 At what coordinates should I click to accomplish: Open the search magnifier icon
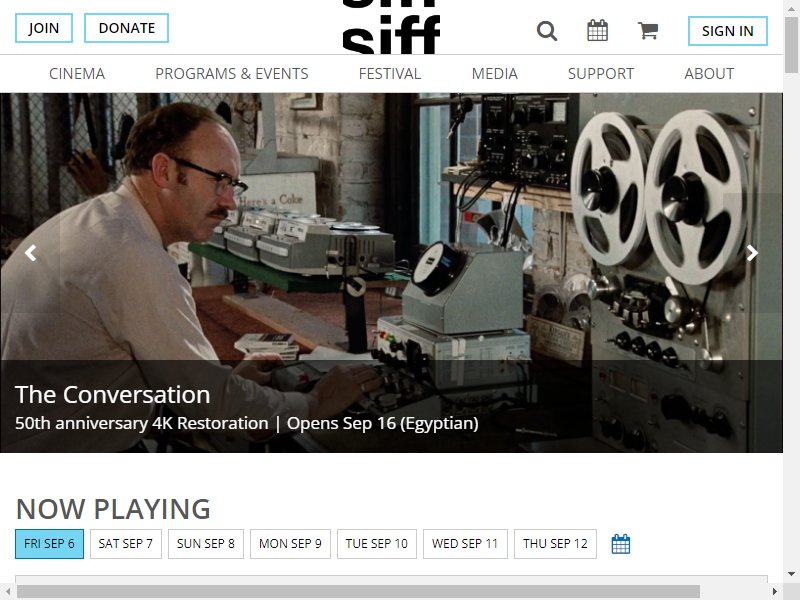pyautogui.click(x=546, y=31)
